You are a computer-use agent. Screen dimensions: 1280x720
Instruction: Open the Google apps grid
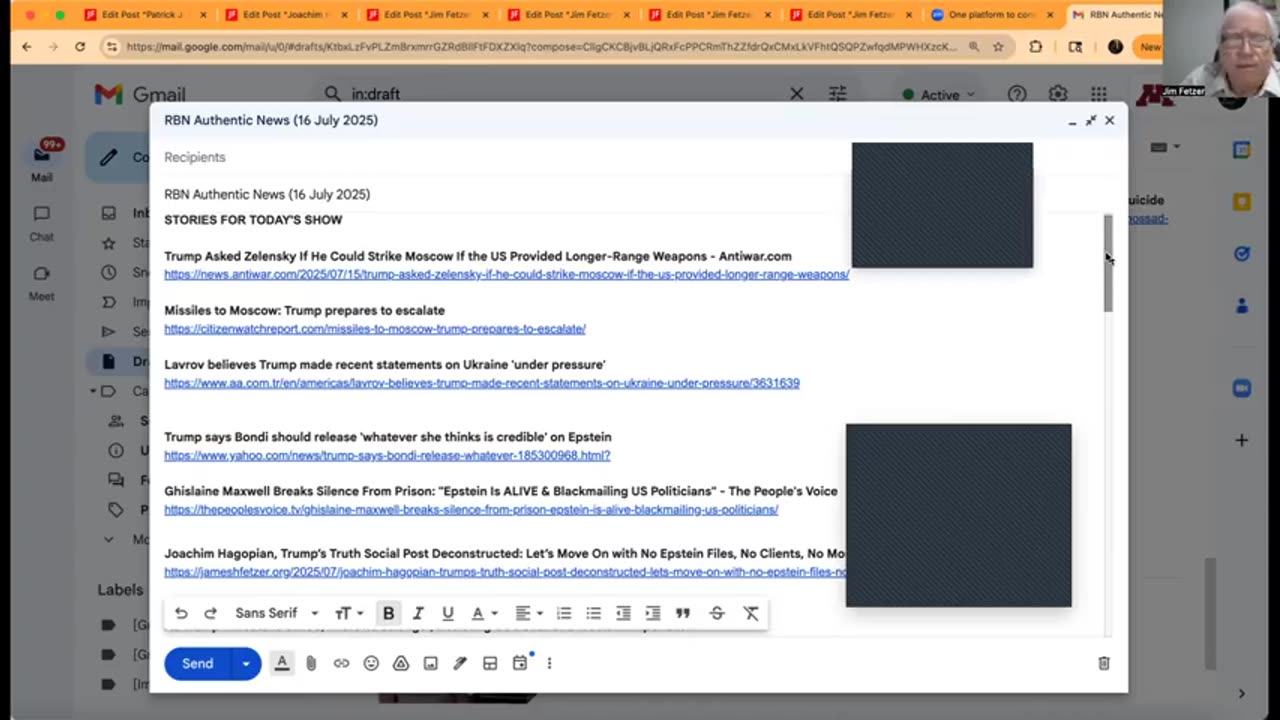[x=1099, y=94]
